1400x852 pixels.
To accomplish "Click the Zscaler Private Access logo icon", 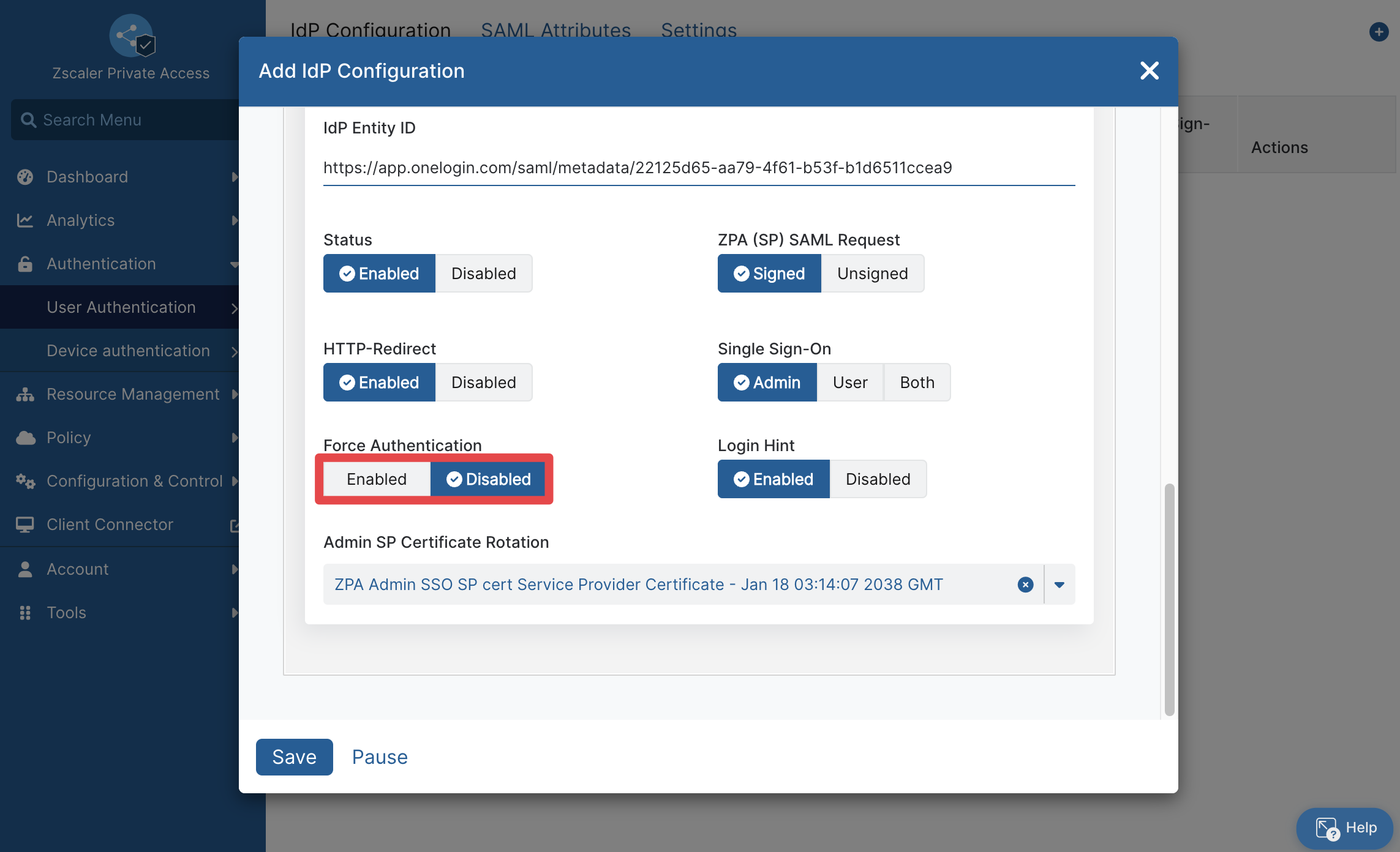I will coord(132,35).
